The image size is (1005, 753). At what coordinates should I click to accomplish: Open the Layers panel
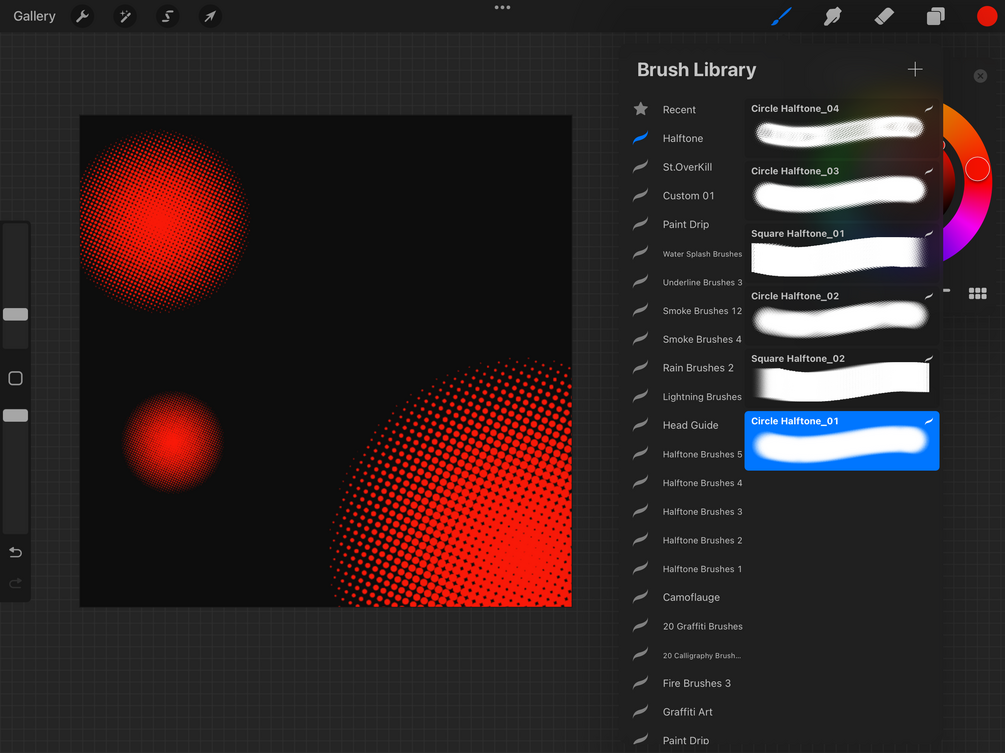coord(935,16)
